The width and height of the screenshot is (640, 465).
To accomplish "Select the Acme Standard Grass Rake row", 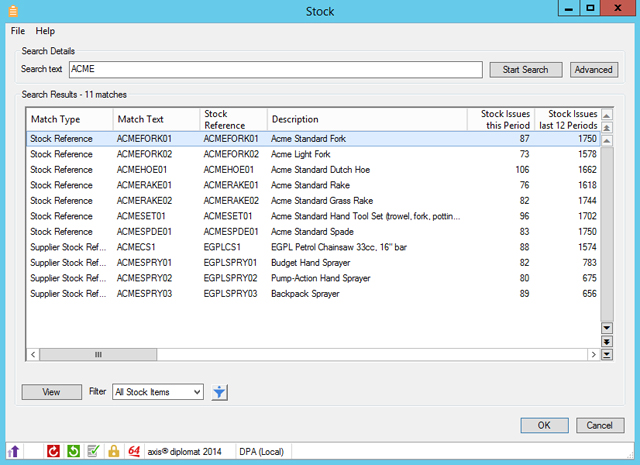I will 313,201.
